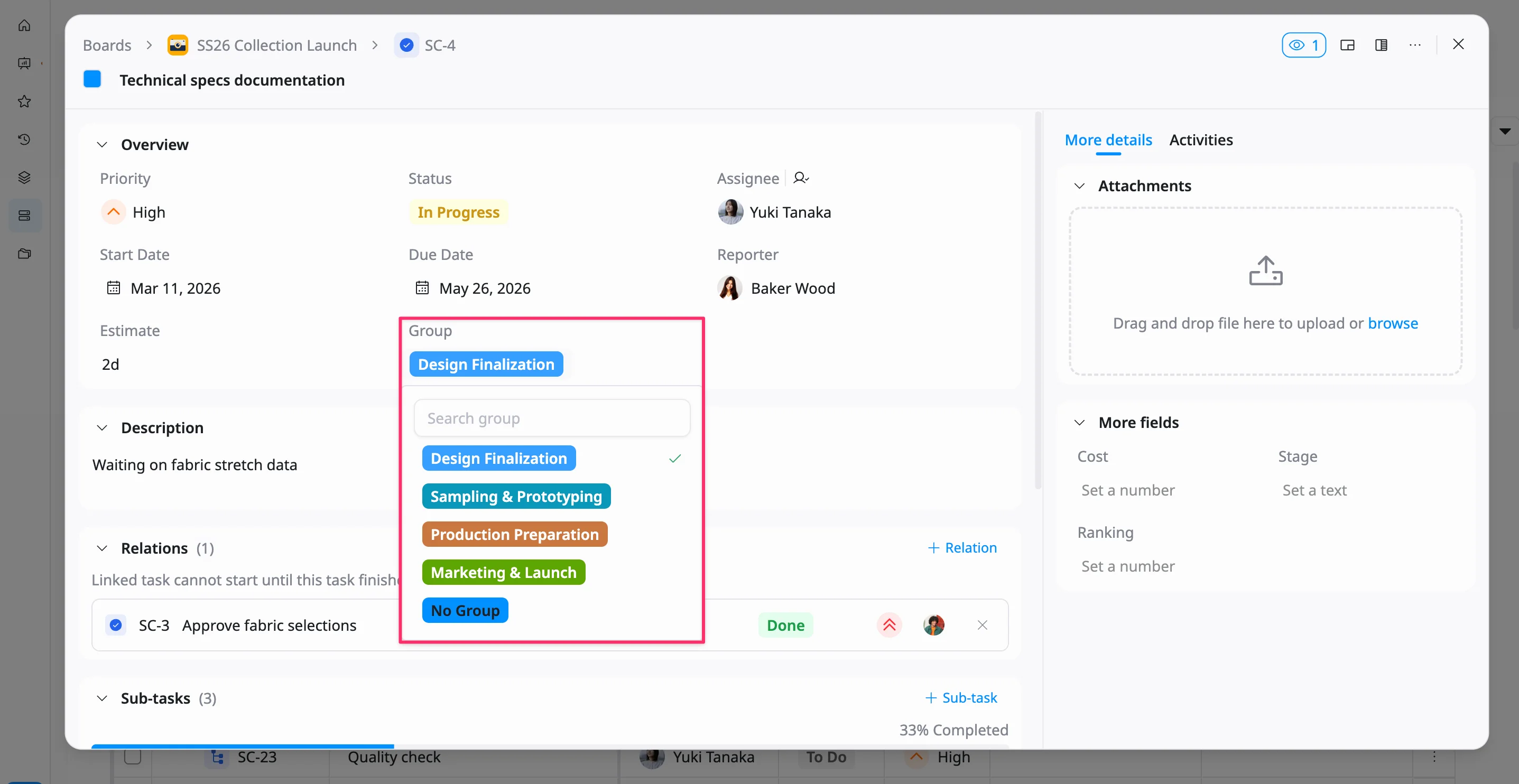This screenshot has height=784, width=1519.
Task: Set a number for Cost
Action: coord(1127,490)
